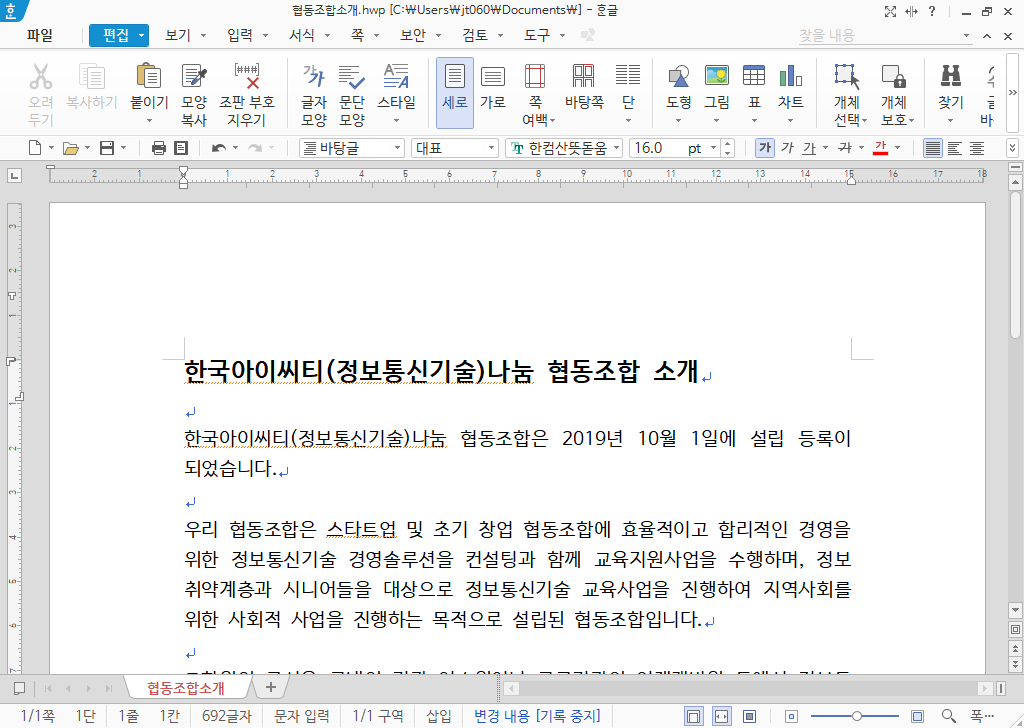
Task: Click the font size stepper up arrow
Action: pos(728,144)
